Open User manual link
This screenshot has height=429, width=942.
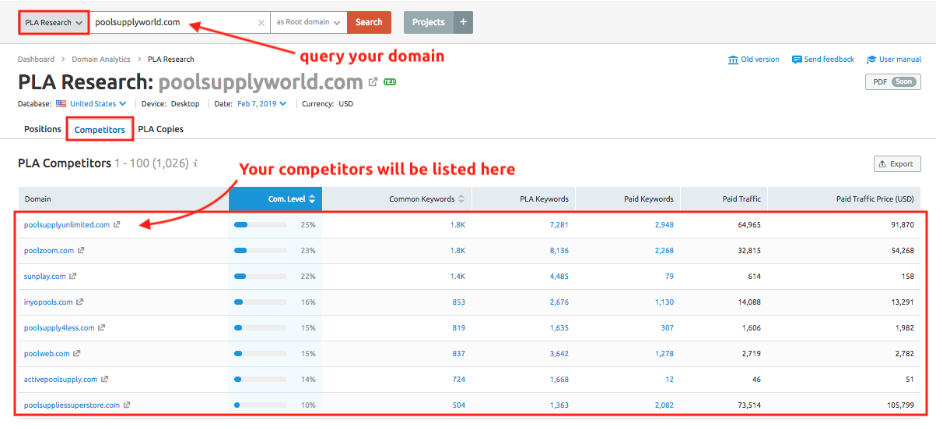tap(900, 59)
